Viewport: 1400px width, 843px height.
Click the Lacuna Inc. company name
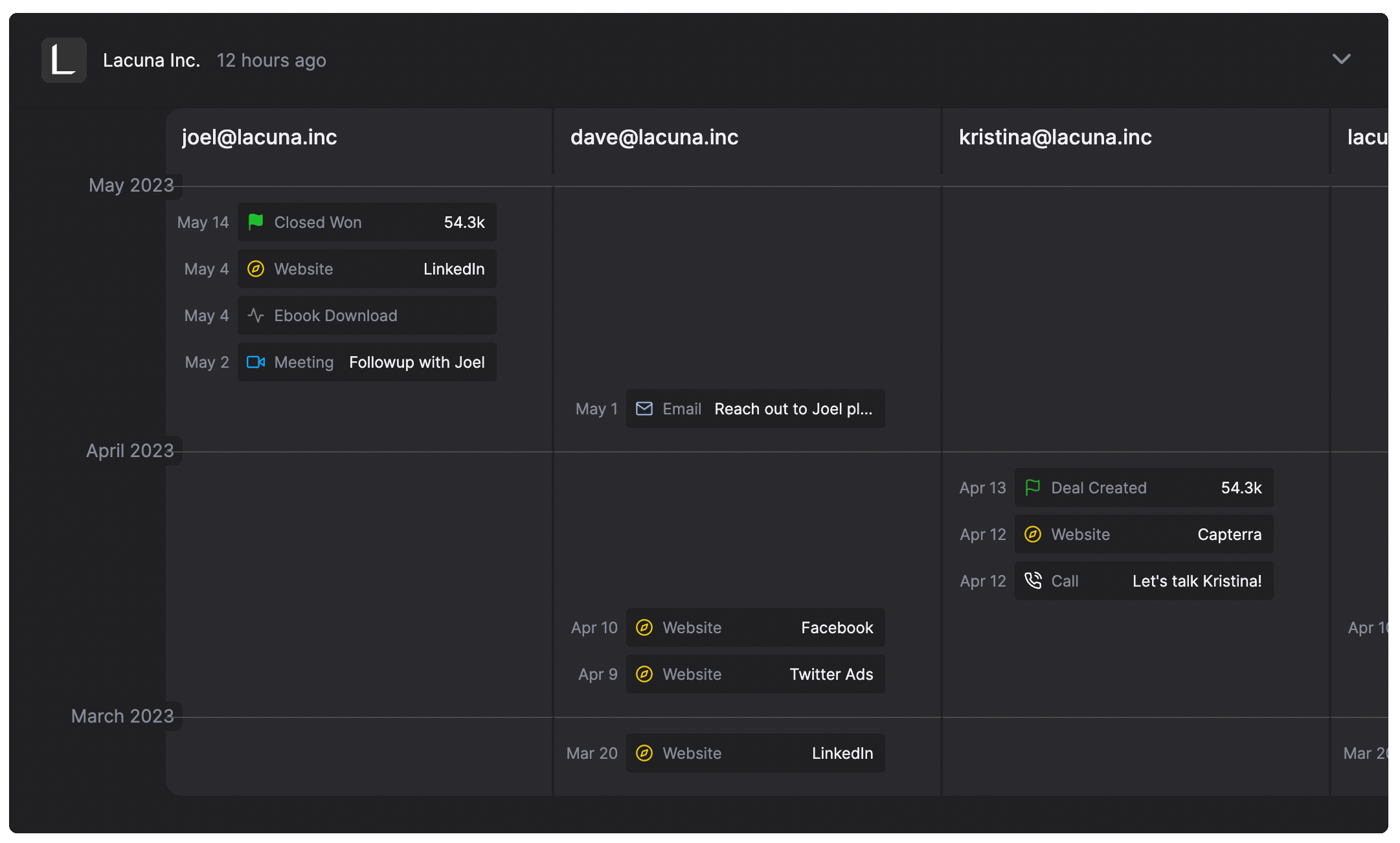click(152, 60)
